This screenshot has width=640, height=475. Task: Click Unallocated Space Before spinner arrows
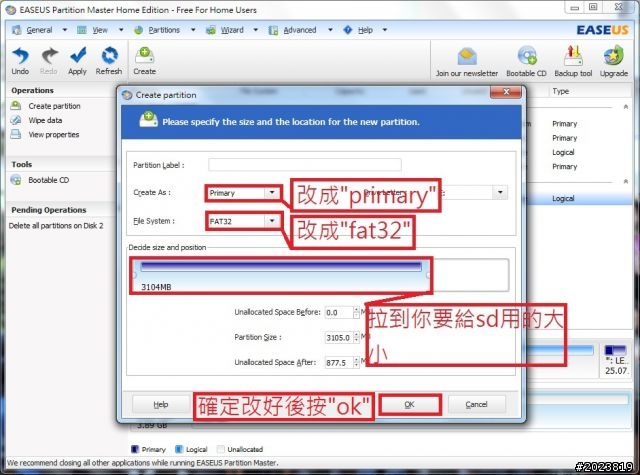[x=356, y=313]
